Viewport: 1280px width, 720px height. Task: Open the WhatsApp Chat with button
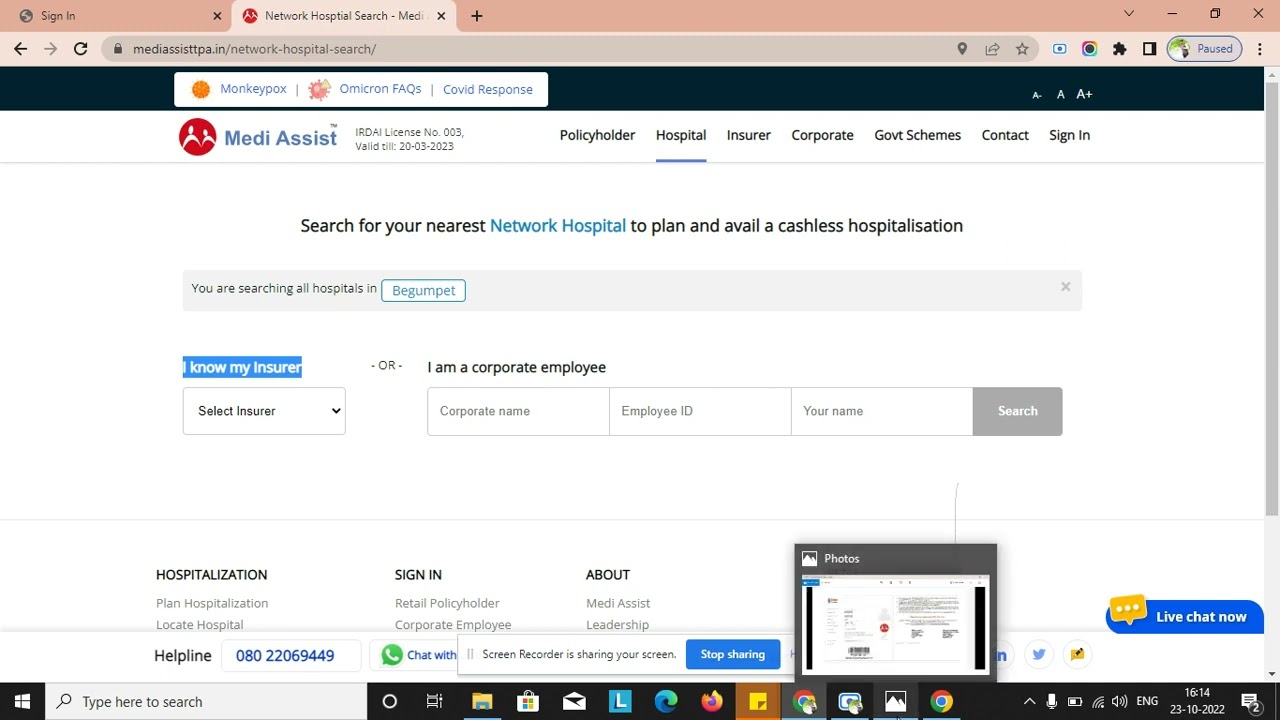pos(418,655)
